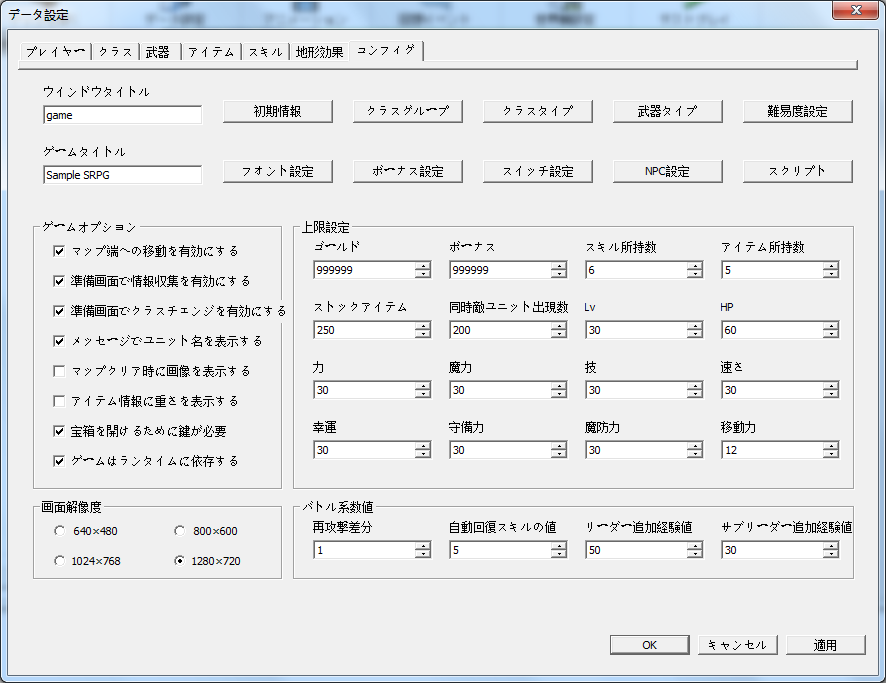
Task: Increase スキル所持数 with up arrow
Action: click(695, 266)
